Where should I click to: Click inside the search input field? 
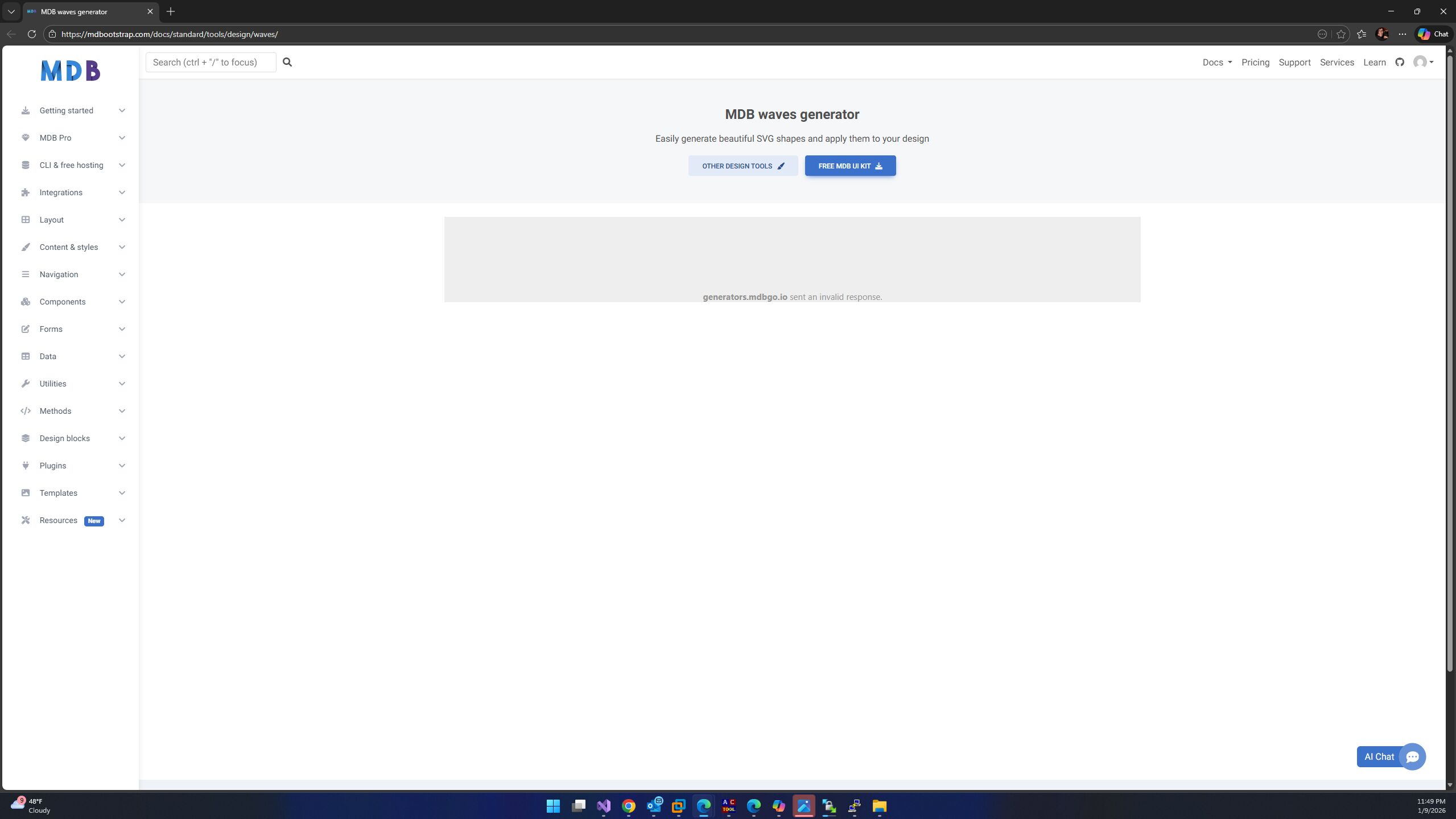pos(211,62)
